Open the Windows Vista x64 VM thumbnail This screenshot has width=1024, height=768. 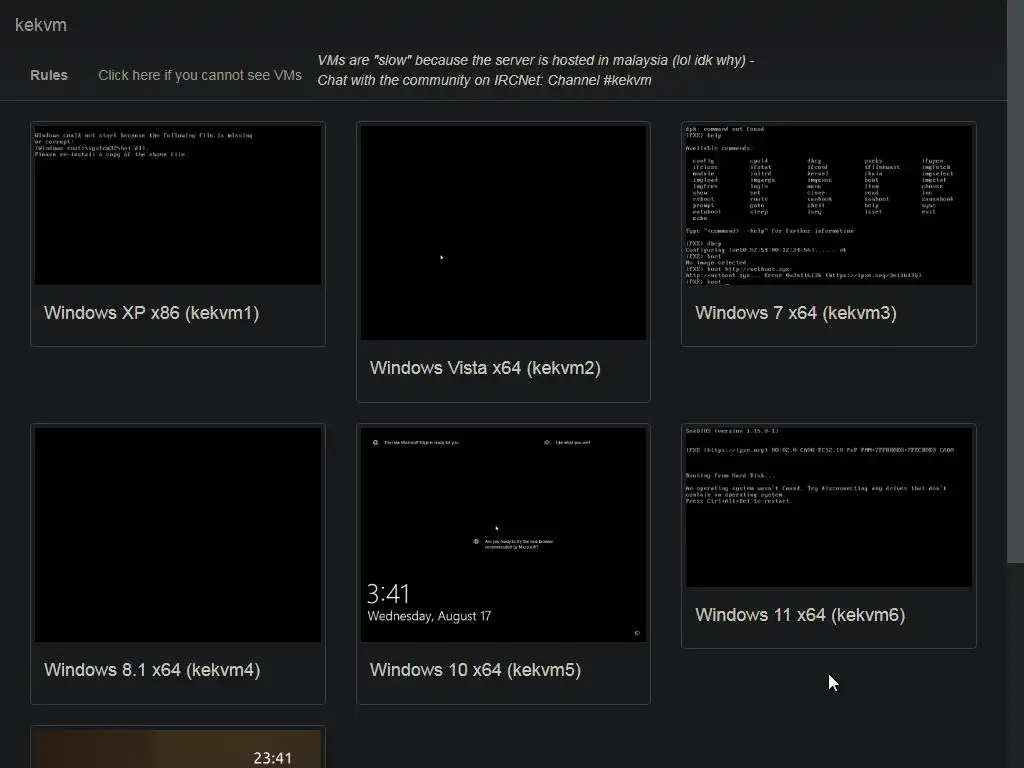[x=503, y=232]
